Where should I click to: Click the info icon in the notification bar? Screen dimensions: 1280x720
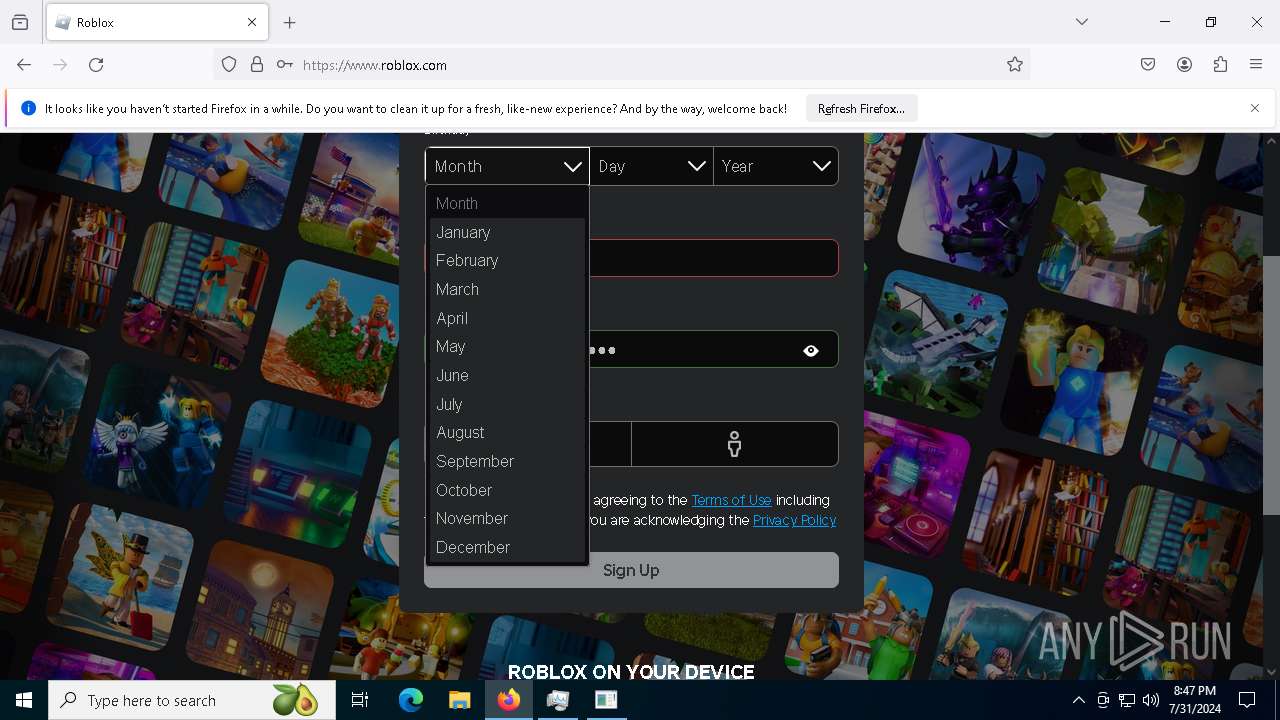[29, 108]
